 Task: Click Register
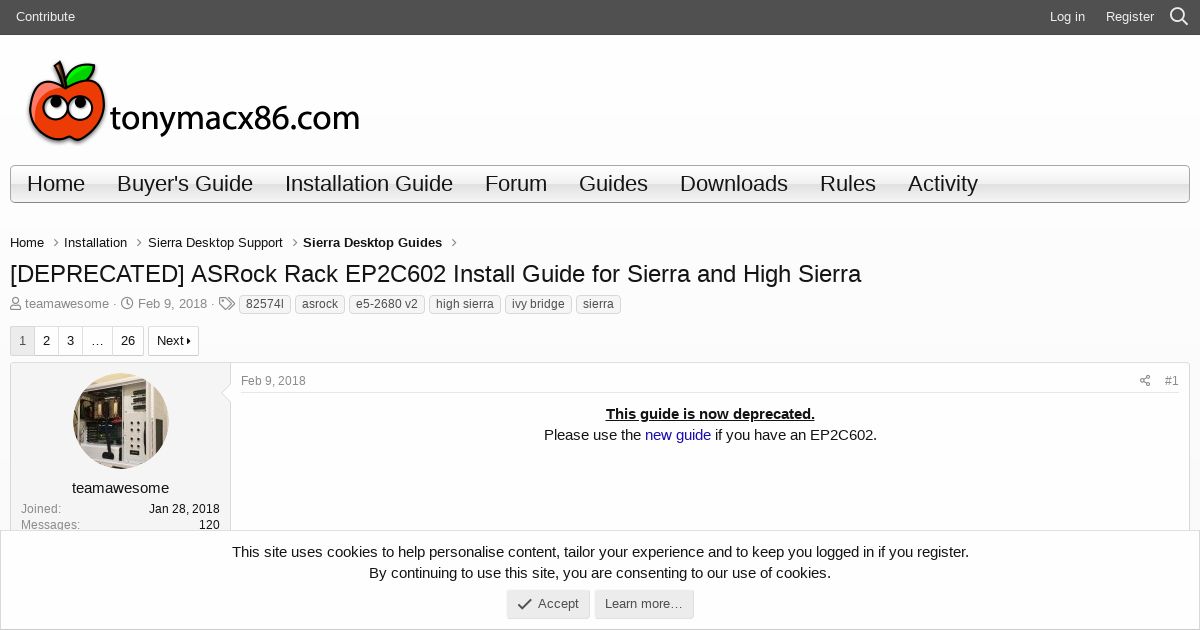click(1130, 17)
